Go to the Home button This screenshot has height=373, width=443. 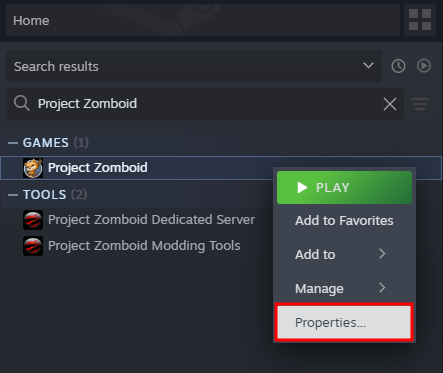[203, 20]
